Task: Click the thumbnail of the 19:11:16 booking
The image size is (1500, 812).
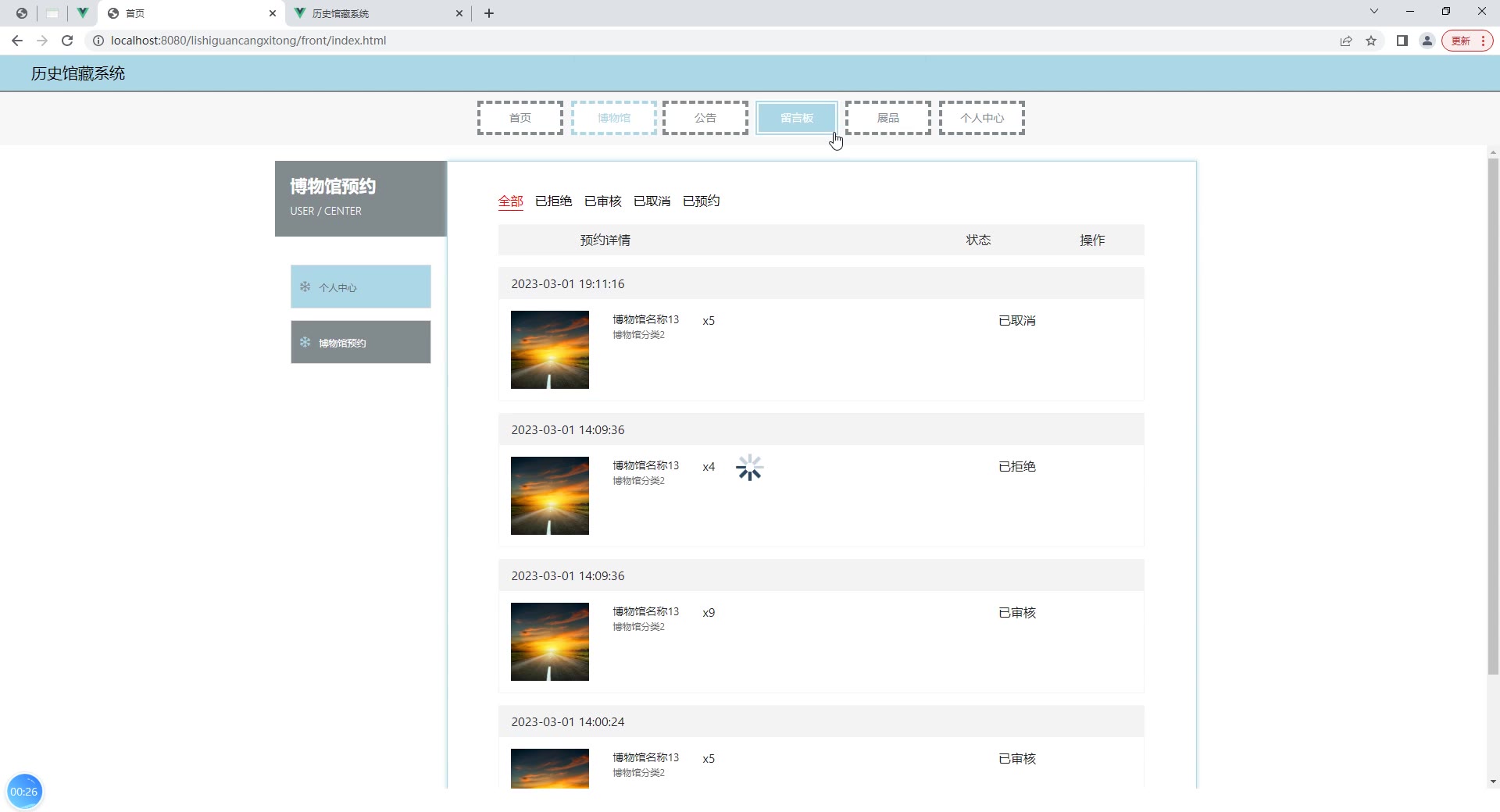Action: coord(550,350)
